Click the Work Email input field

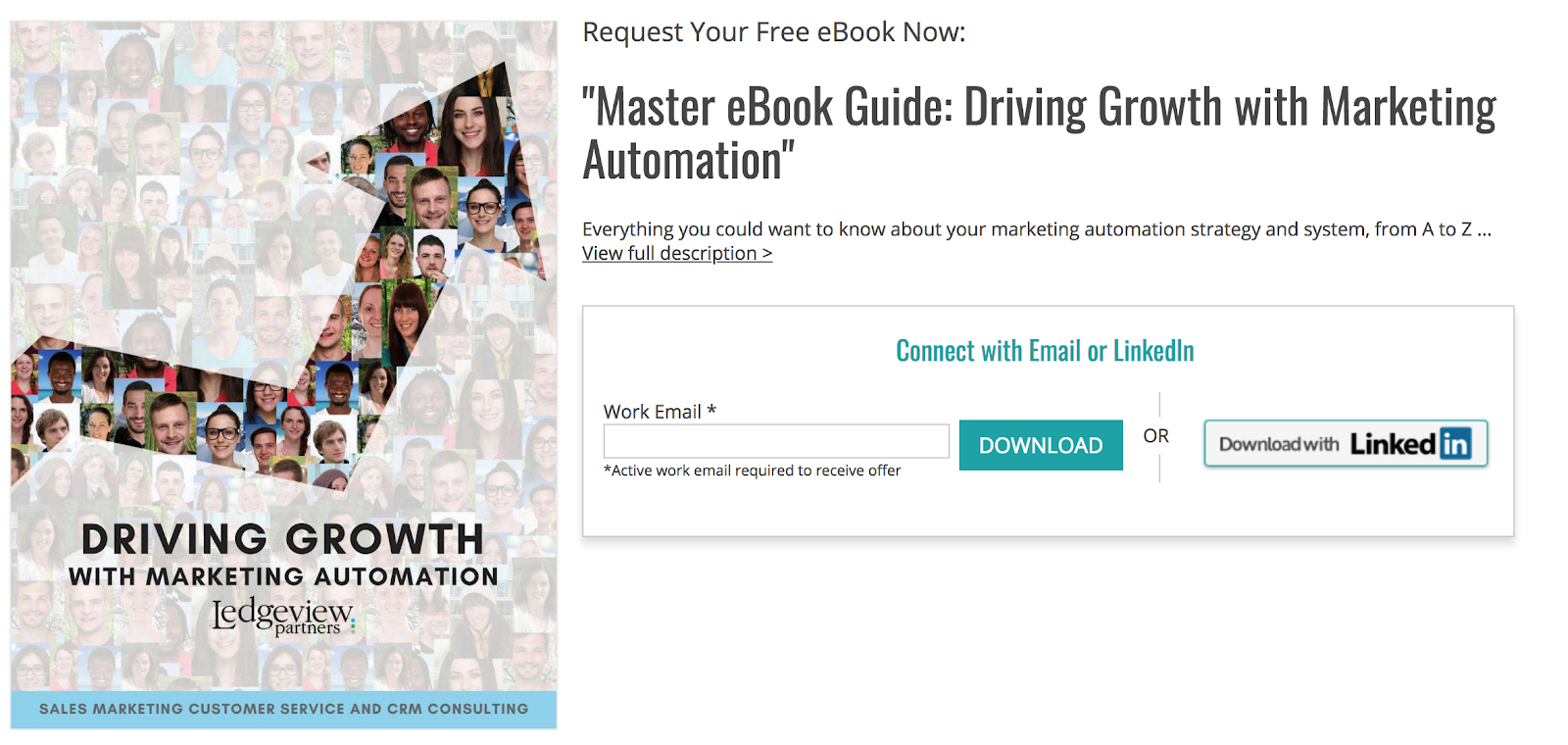pos(776,441)
